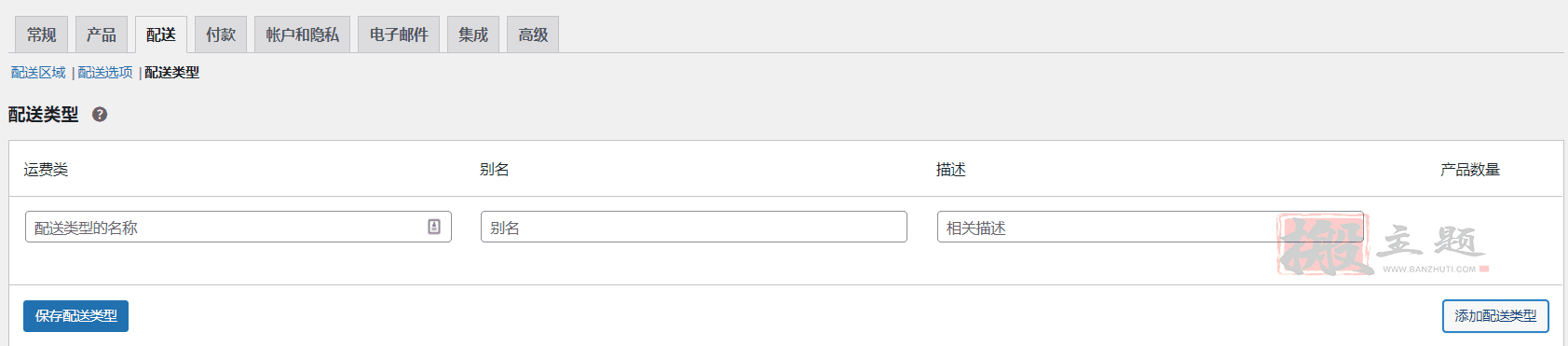Open the 电子邮件 settings tab
Image resolution: width=1568 pixels, height=346 pixels.
tap(399, 35)
